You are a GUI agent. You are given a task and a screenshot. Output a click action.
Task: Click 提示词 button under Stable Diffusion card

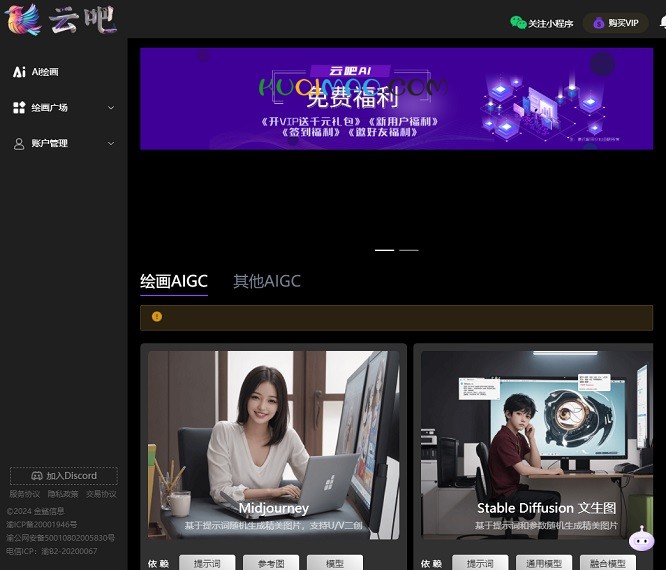coord(480,563)
